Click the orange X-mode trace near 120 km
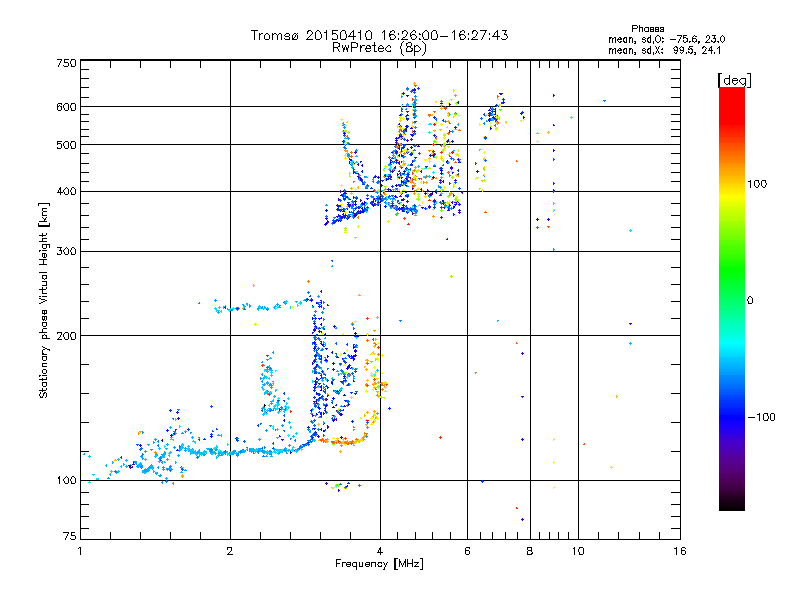The width and height of the screenshot is (800, 600). (344, 441)
